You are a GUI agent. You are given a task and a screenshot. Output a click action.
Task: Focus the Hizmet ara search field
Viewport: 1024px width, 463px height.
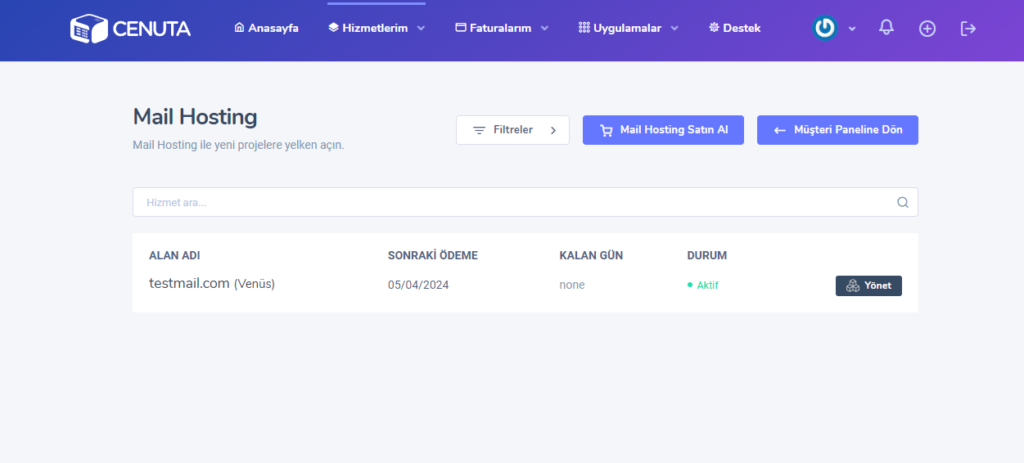click(525, 202)
